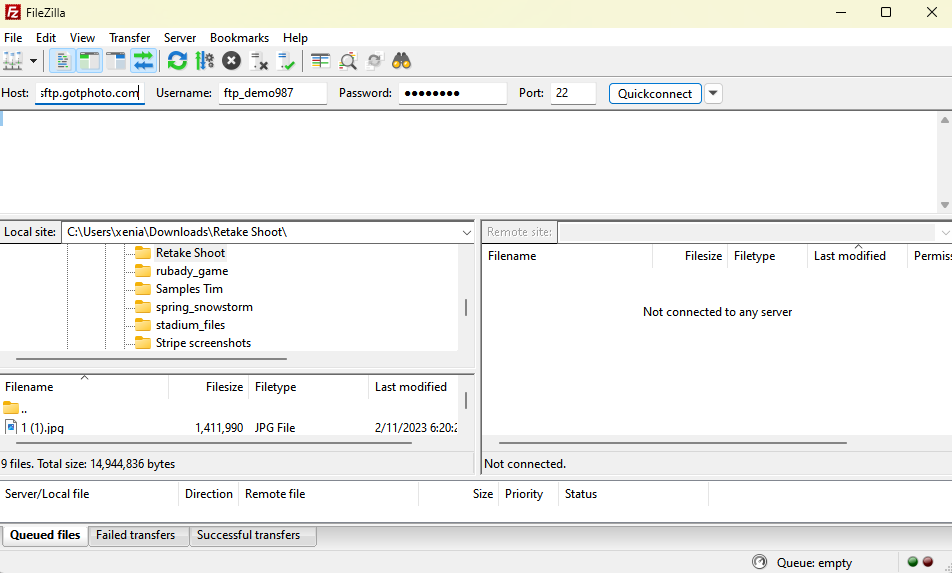This screenshot has width=952, height=573.
Task: Toggle synchronized browsing
Action: point(375,61)
